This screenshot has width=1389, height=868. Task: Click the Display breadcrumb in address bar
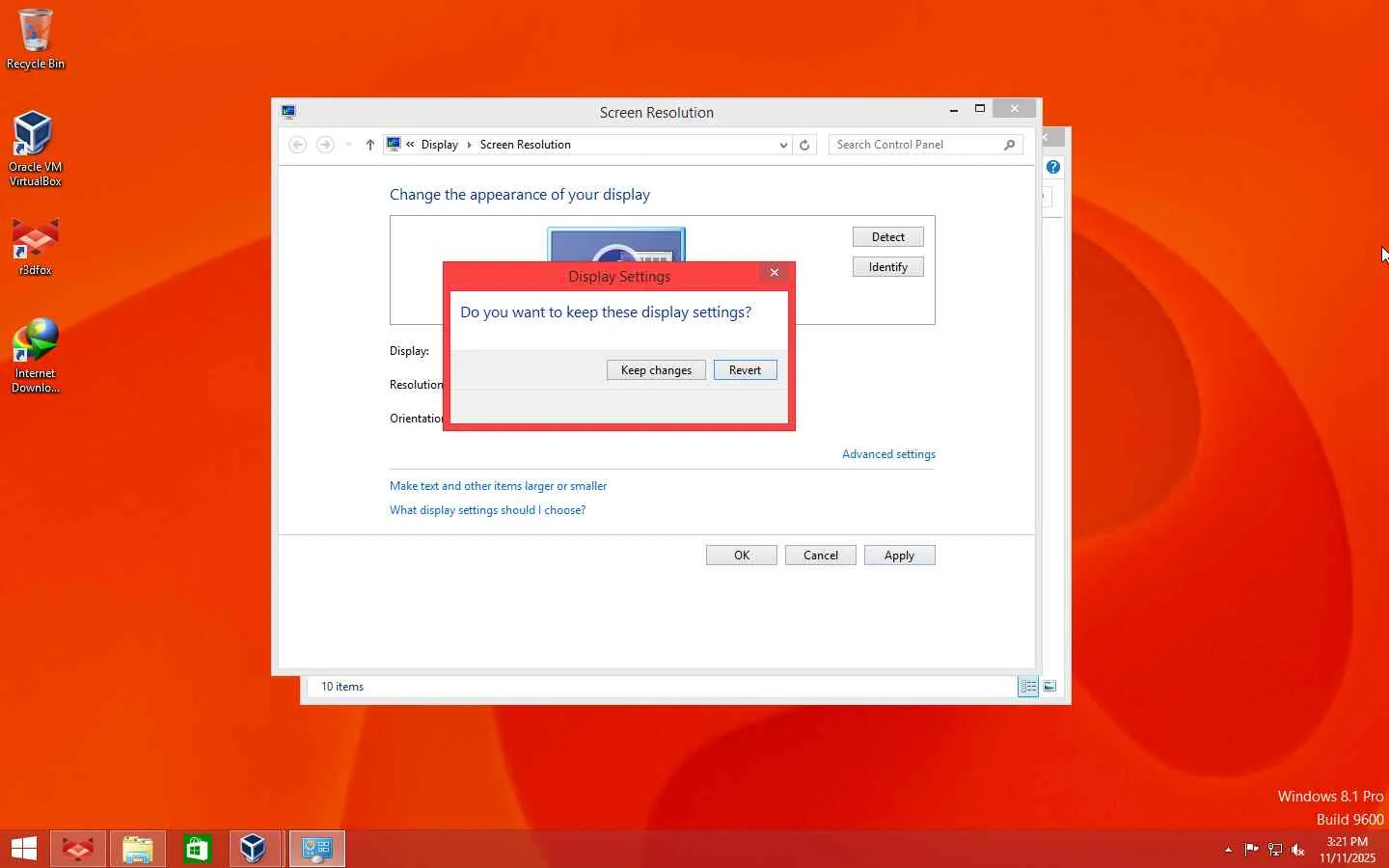440,145
